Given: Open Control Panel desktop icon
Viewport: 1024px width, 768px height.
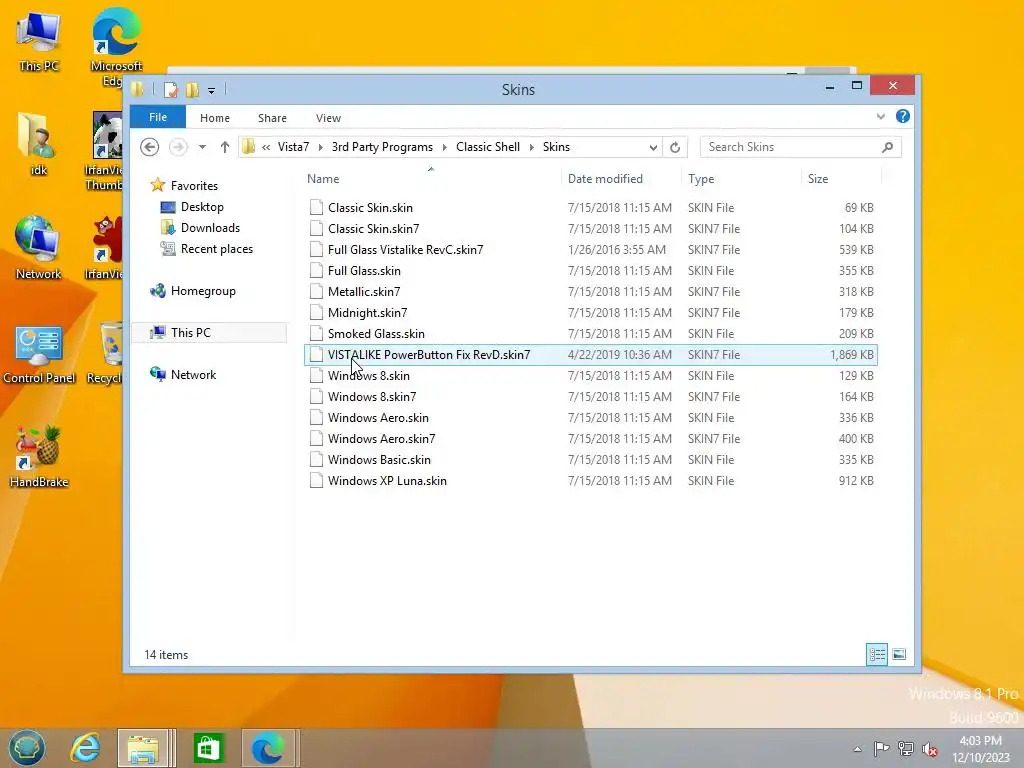Looking at the screenshot, I should pyautogui.click(x=39, y=355).
